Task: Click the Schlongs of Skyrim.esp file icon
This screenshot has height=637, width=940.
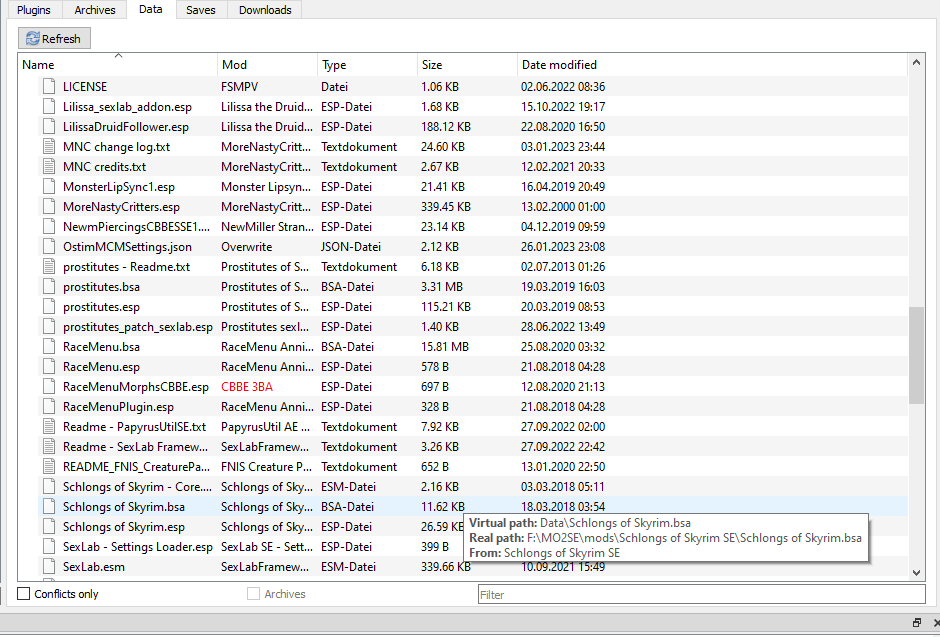Action: 49,527
